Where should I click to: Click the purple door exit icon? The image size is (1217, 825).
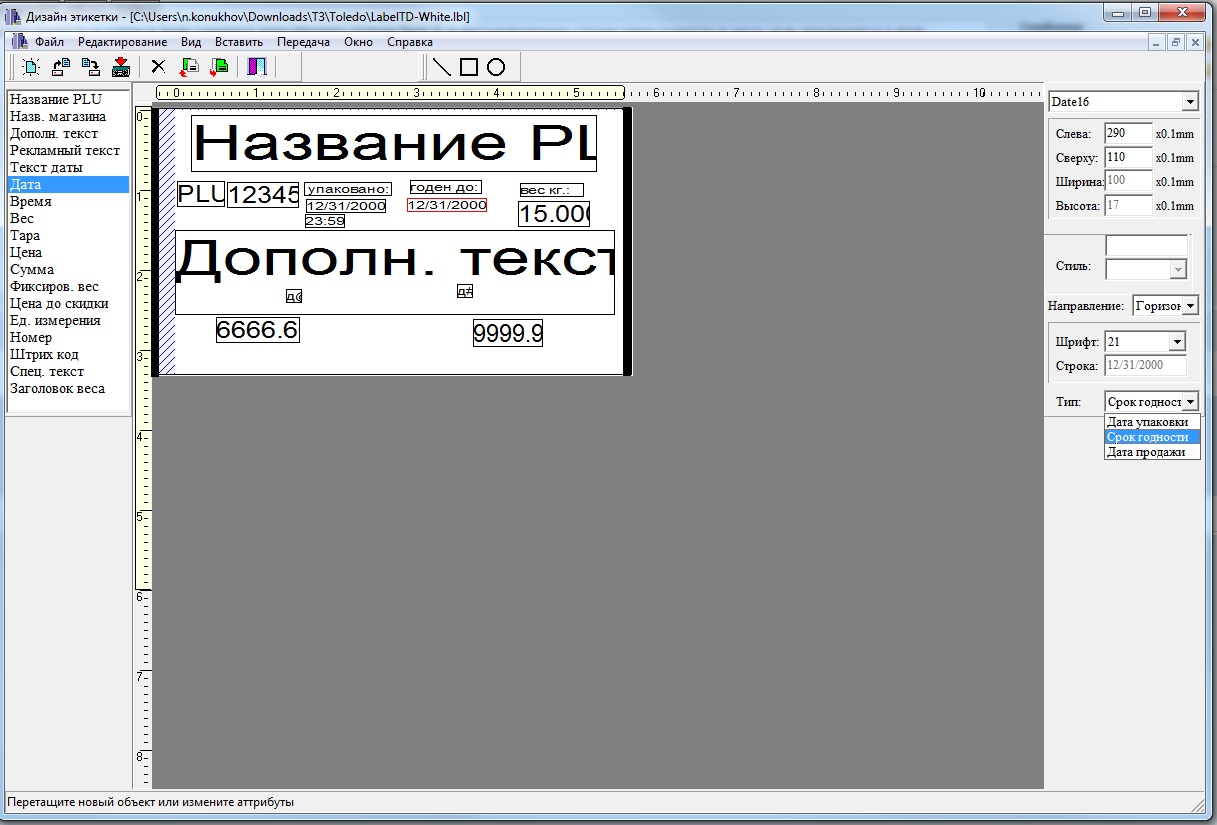click(257, 67)
